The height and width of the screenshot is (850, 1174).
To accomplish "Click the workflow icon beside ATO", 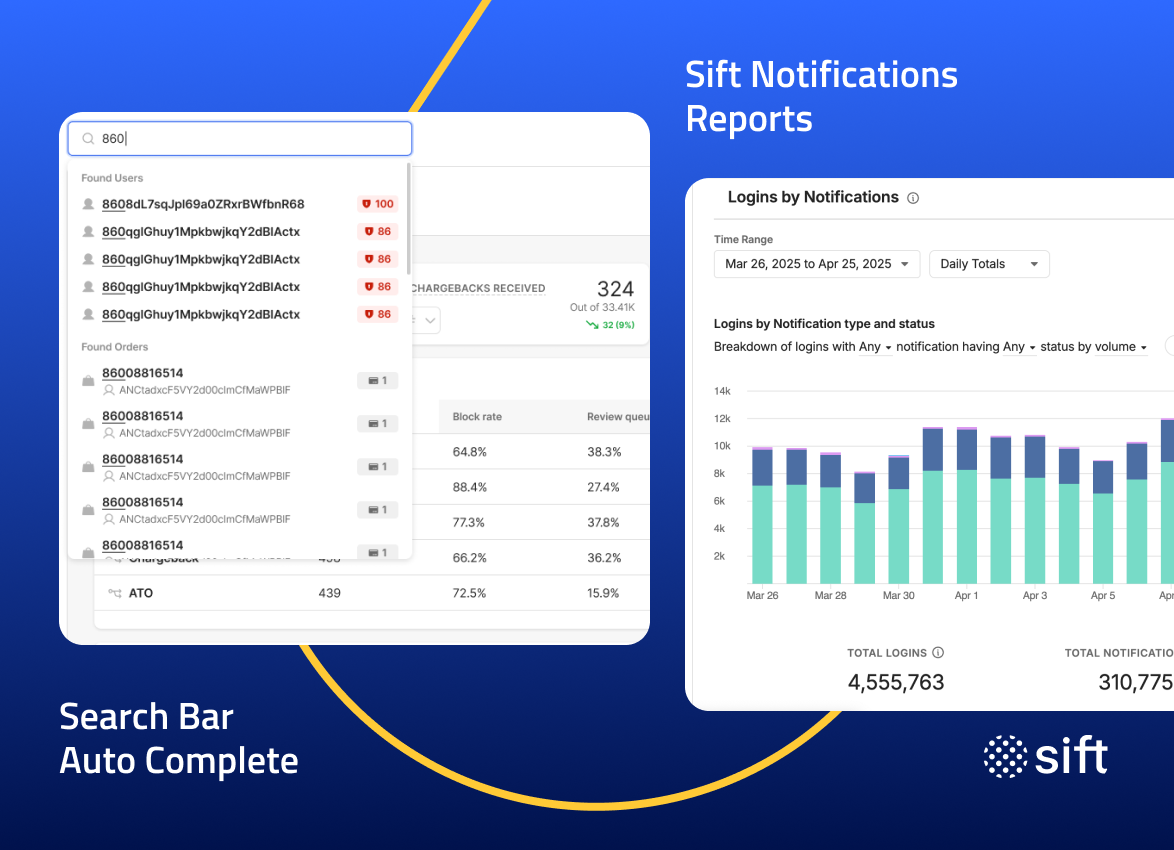I will pyautogui.click(x=115, y=593).
